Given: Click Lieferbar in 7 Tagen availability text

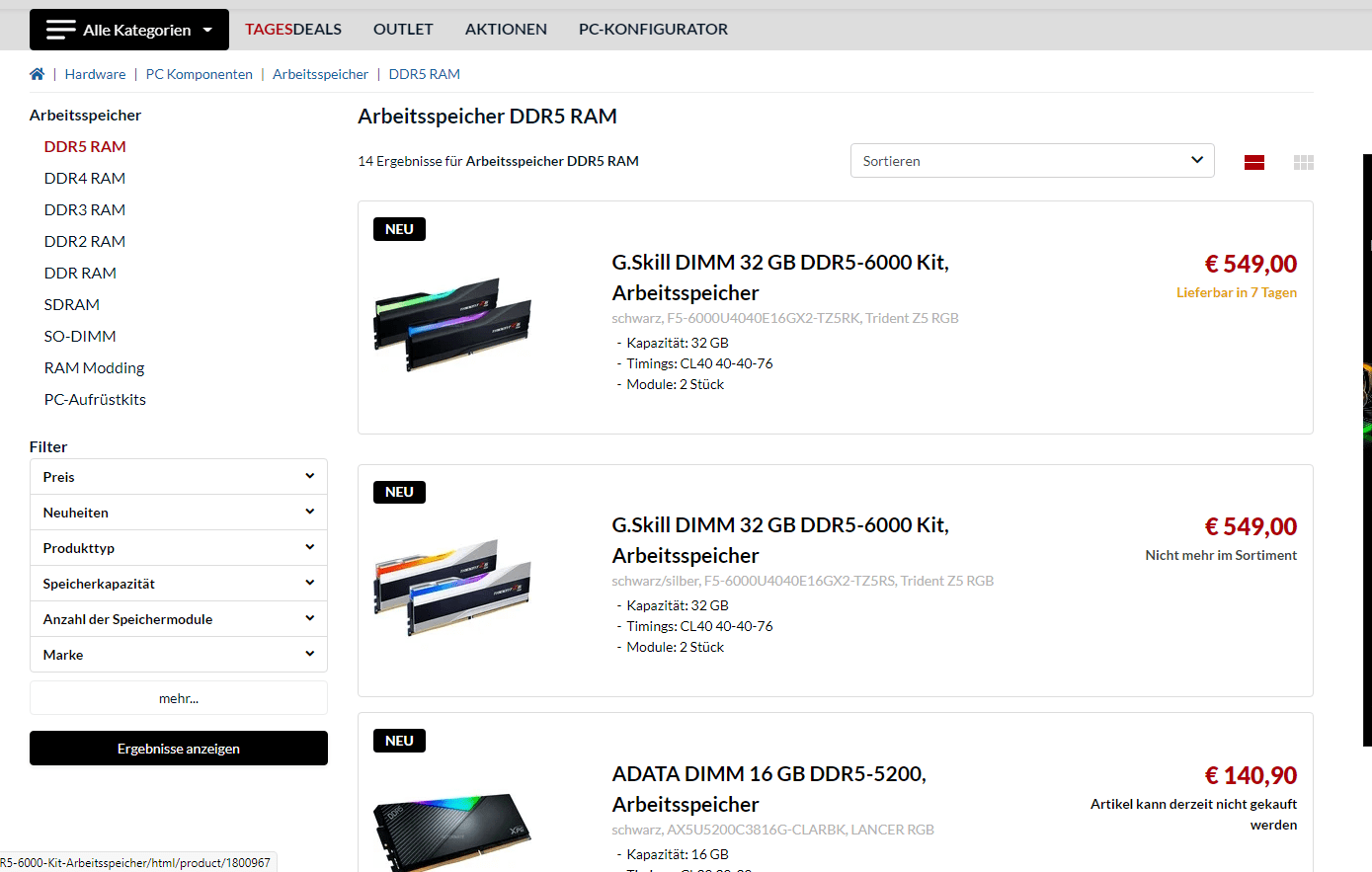Looking at the screenshot, I should tap(1237, 292).
